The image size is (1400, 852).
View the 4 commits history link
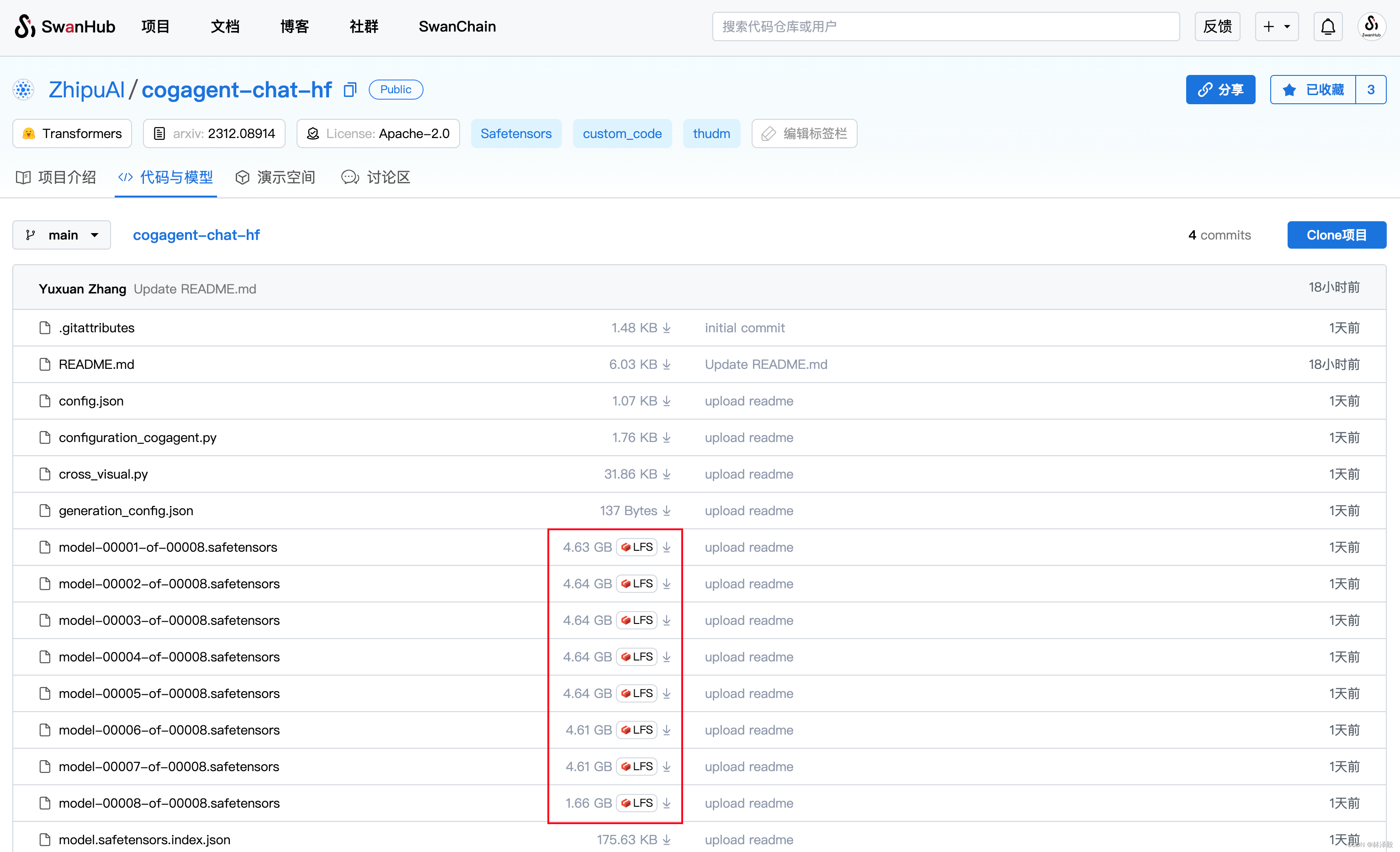(x=1220, y=235)
